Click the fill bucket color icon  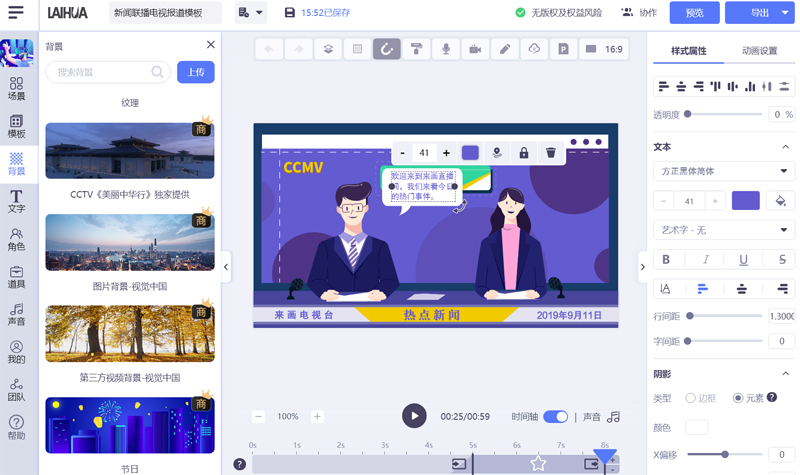click(x=780, y=201)
